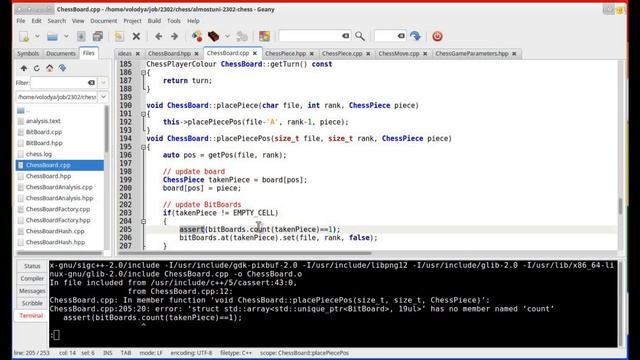Jump to the entered line number
This screenshot has height=360, width=640.
[x=416, y=36]
